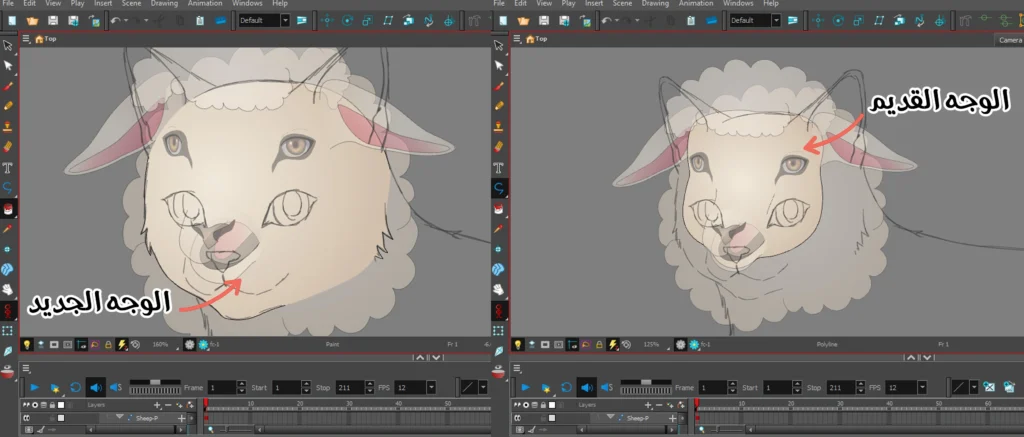1024x437 pixels.
Task: Open File menu in left window
Action: click(x=8, y=3)
